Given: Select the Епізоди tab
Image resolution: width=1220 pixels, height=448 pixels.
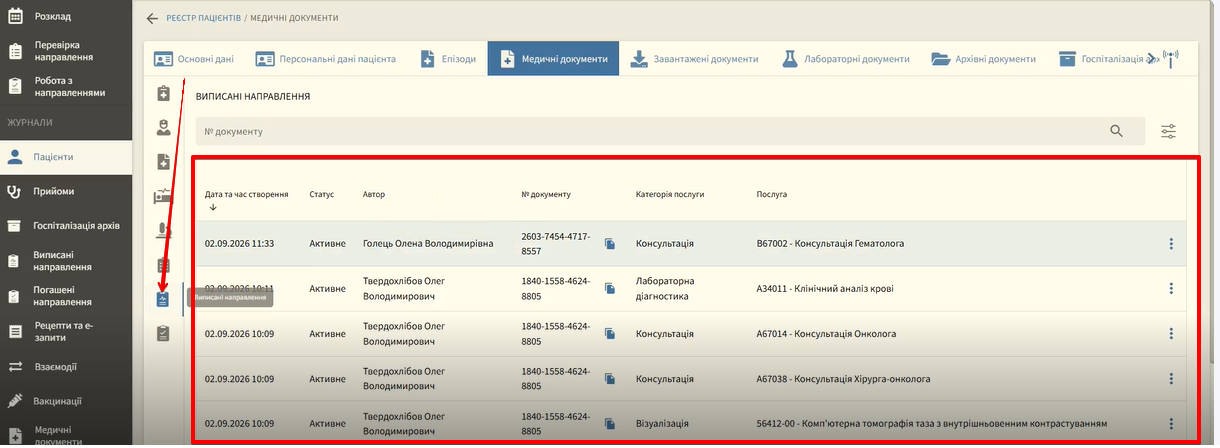Looking at the screenshot, I should 447,59.
